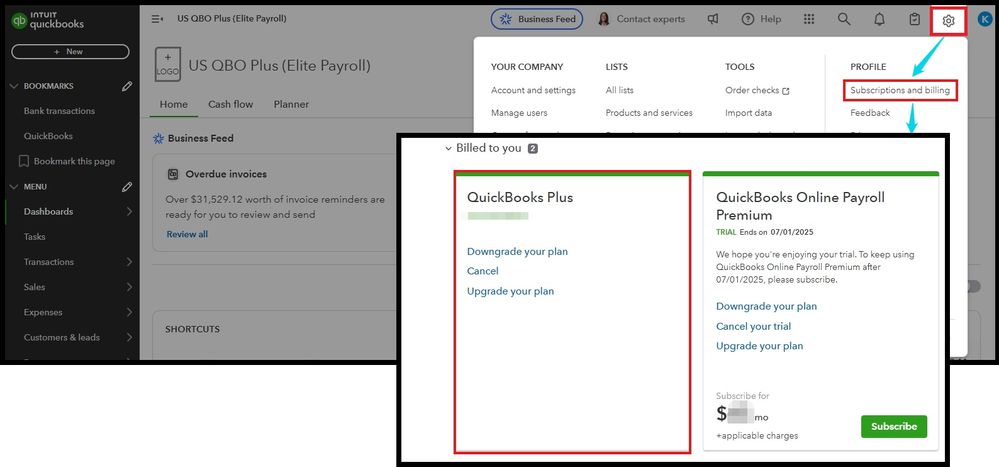Click the billed items count badge 2
The height and width of the screenshot is (467, 999).
(x=533, y=148)
